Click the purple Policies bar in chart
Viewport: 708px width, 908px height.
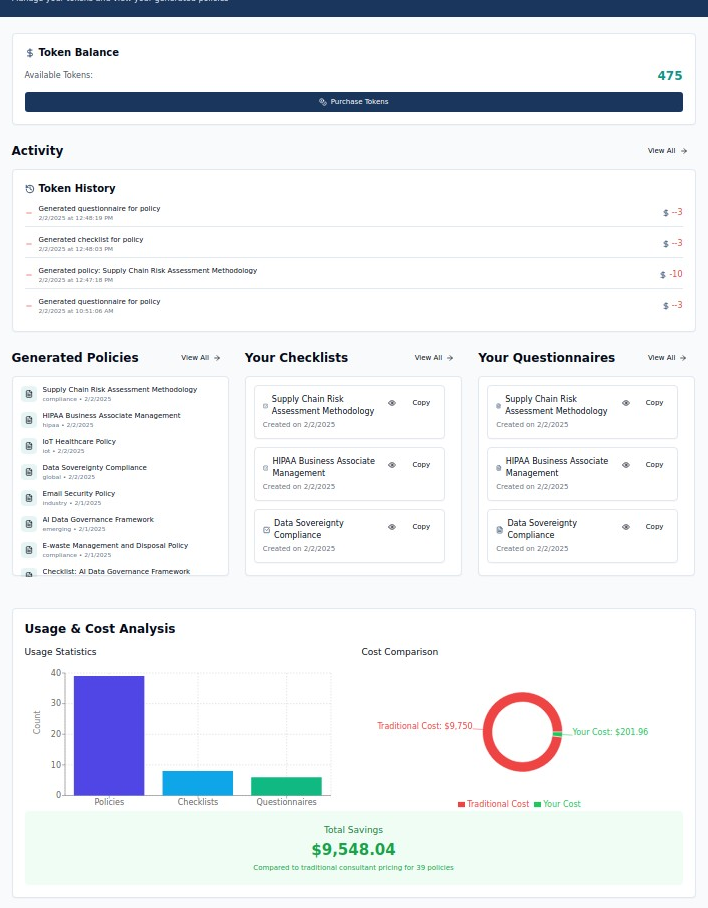click(109, 735)
